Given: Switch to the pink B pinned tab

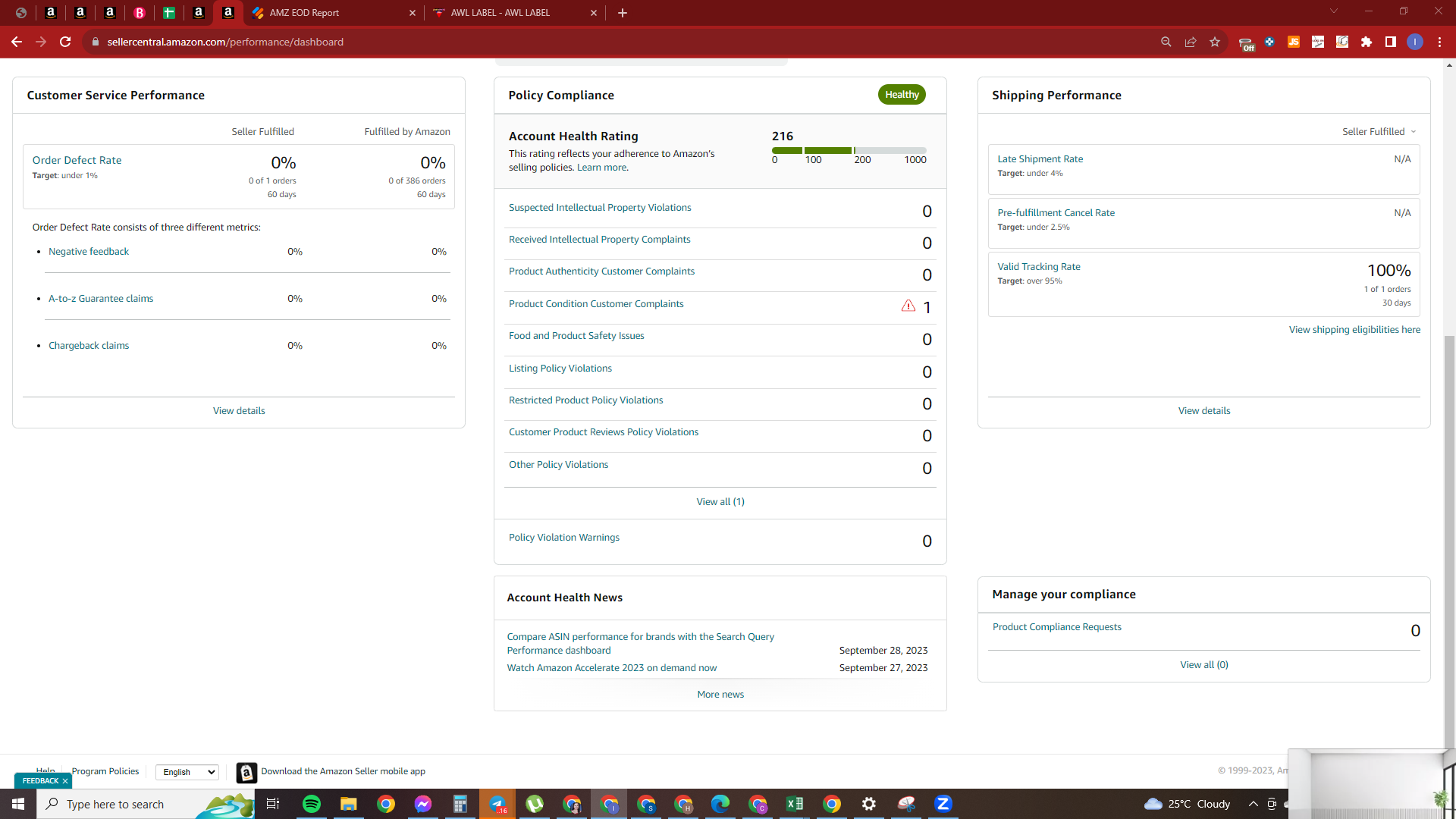Looking at the screenshot, I should tap(140, 13).
